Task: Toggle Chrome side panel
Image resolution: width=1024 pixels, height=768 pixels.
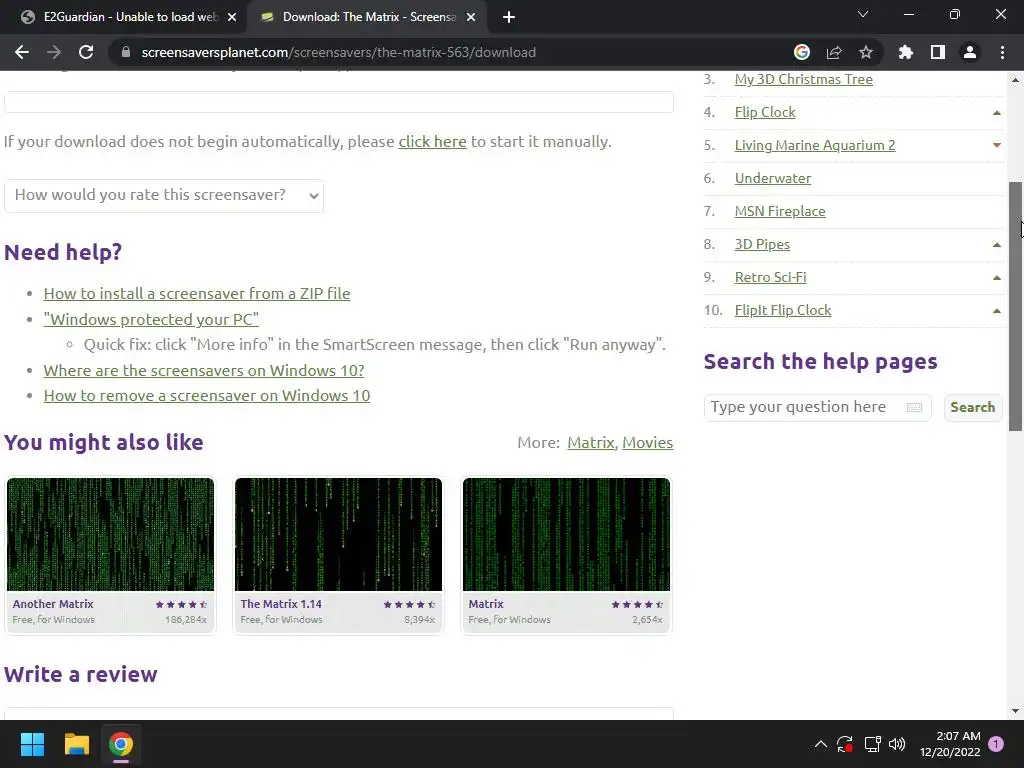Action: pyautogui.click(x=938, y=52)
